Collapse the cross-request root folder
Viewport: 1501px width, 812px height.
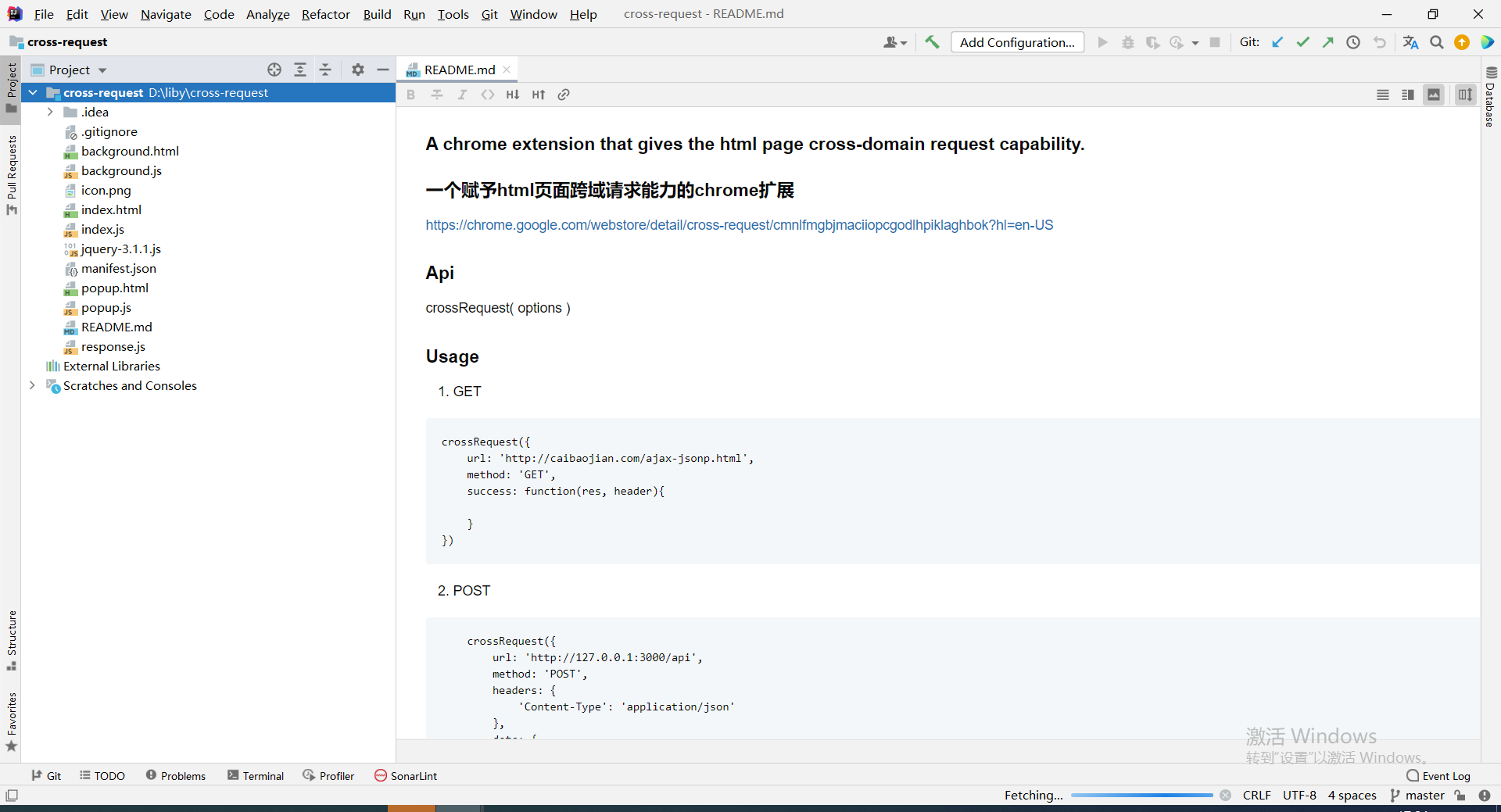coord(32,92)
